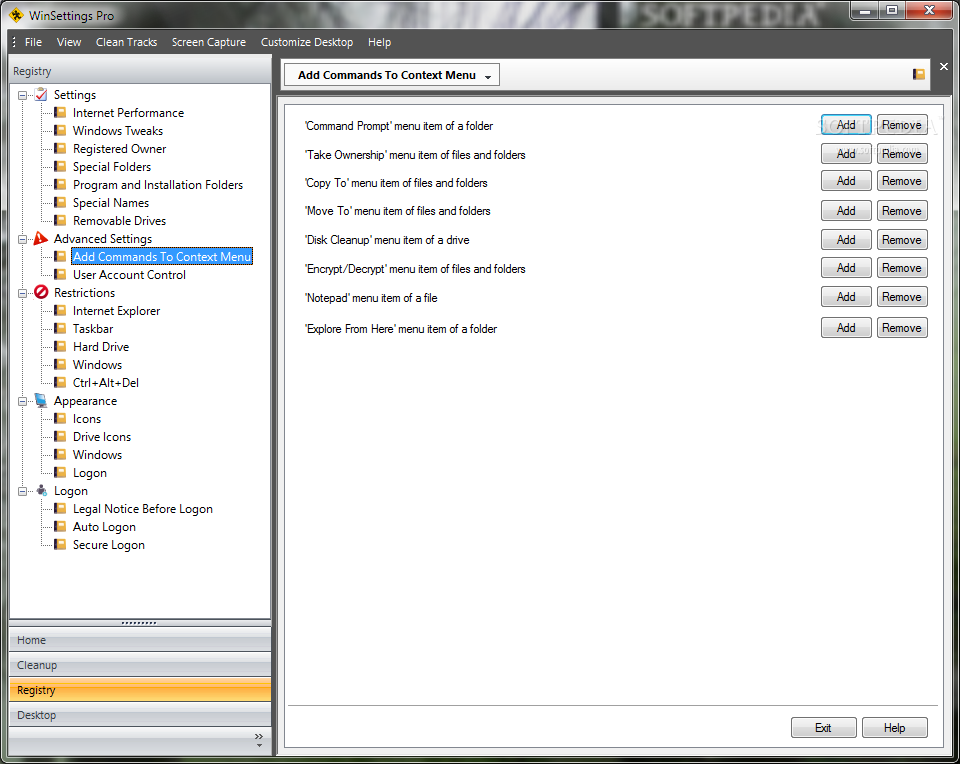
Task: Switch to the Desktop pane
Action: pos(140,715)
